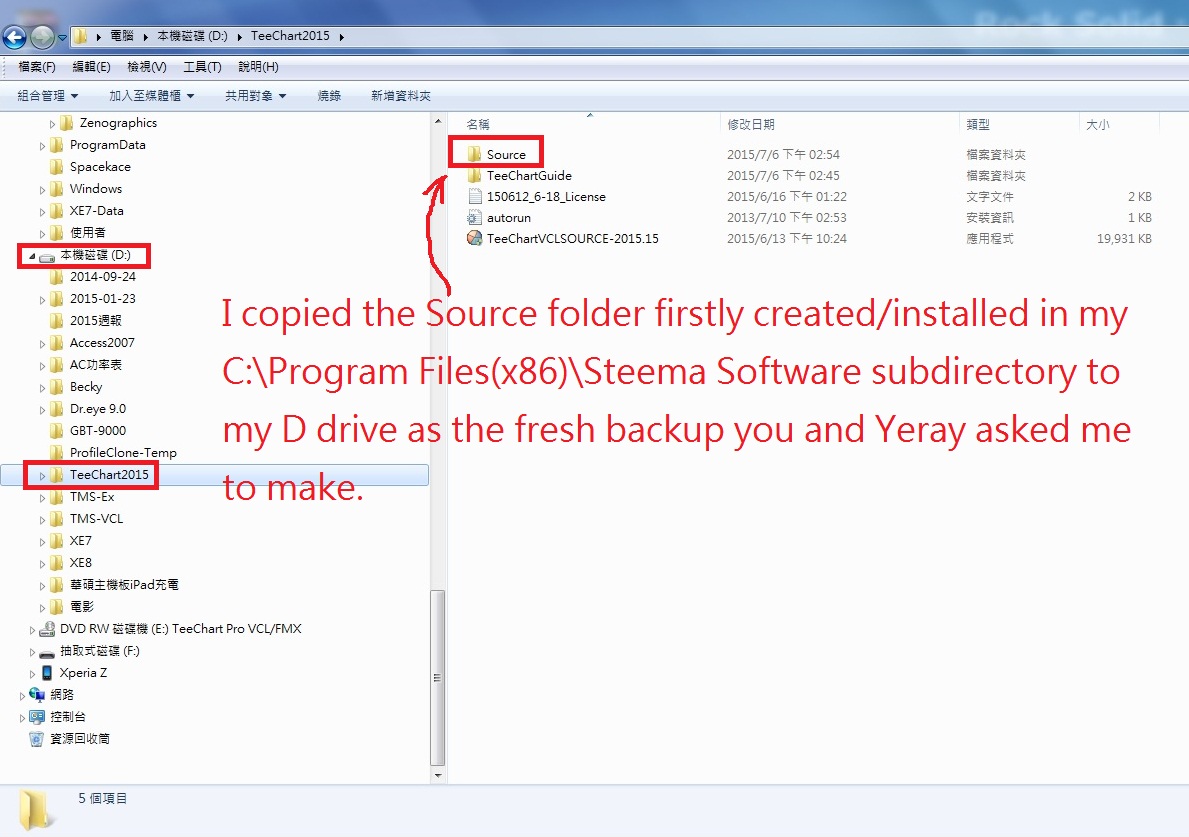1189x837 pixels.
Task: Select the XE7 folder in tree
Action: (80, 541)
